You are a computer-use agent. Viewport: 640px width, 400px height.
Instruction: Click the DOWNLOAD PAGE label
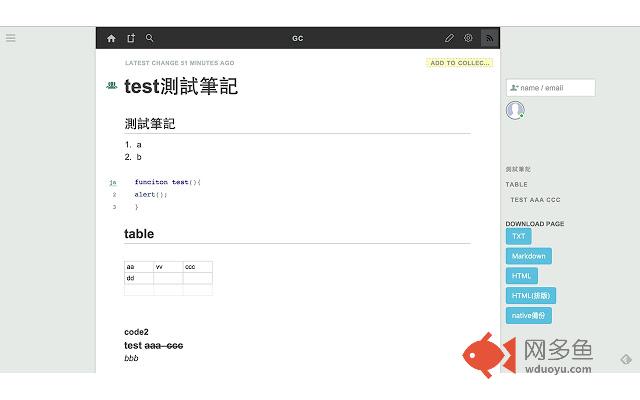pyautogui.click(x=535, y=224)
